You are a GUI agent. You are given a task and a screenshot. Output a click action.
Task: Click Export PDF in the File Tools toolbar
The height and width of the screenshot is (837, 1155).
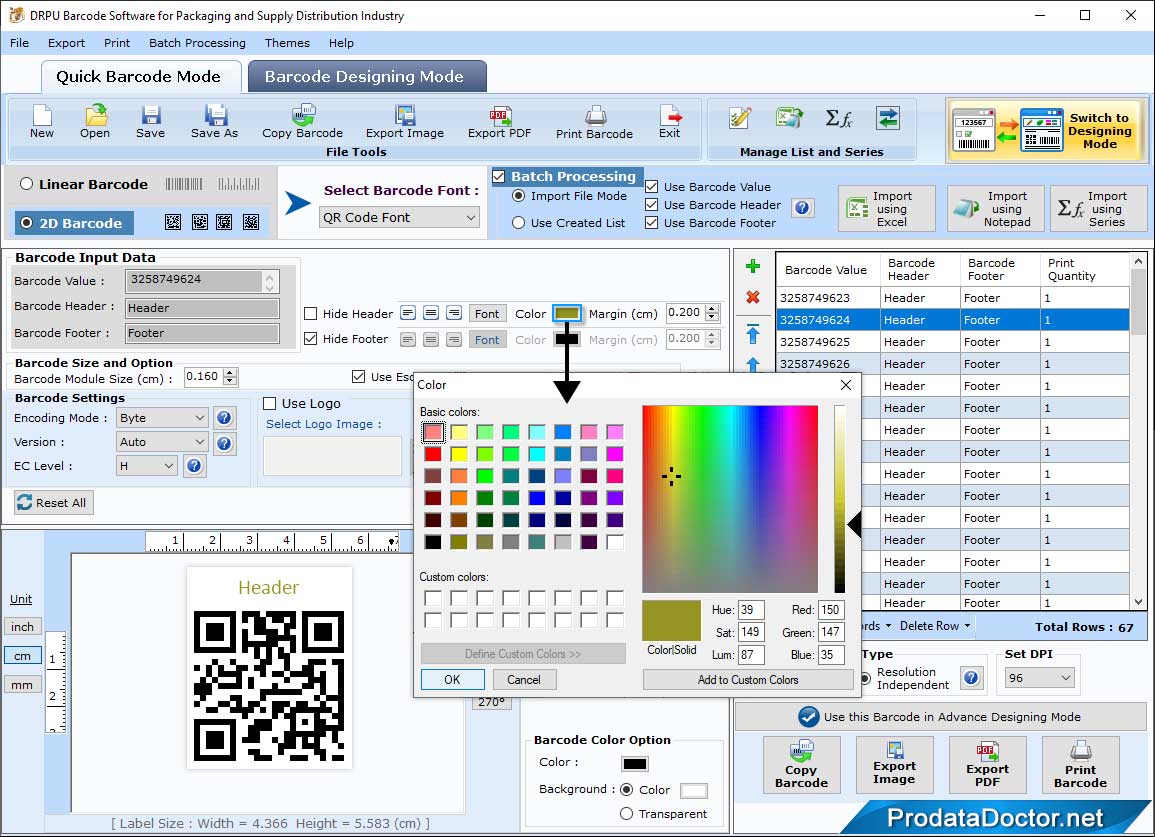point(499,121)
